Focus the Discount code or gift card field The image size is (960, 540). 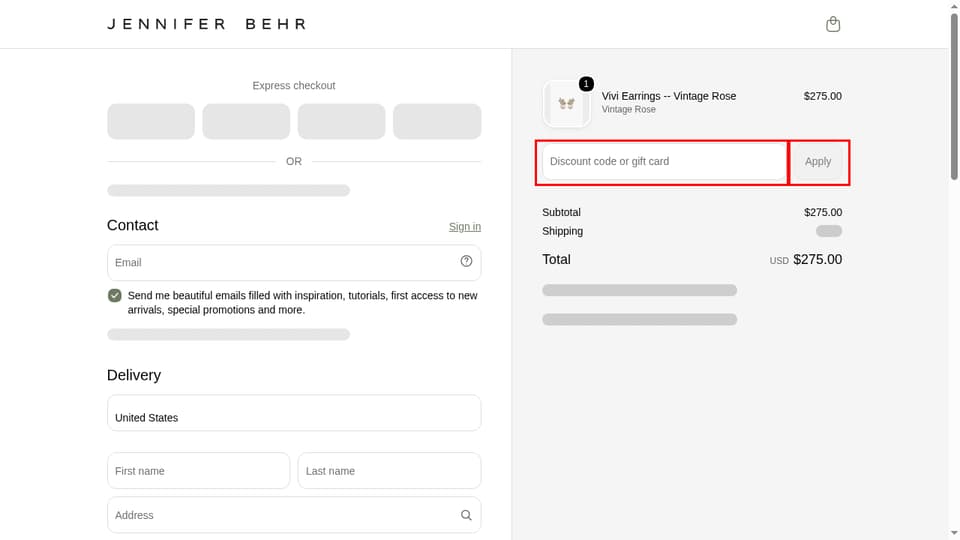click(x=664, y=162)
